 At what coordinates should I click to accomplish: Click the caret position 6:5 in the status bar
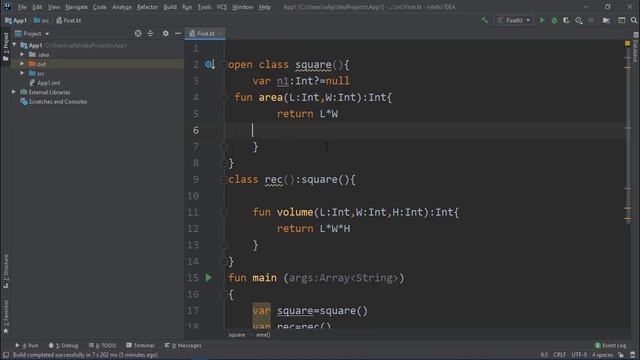click(x=544, y=355)
